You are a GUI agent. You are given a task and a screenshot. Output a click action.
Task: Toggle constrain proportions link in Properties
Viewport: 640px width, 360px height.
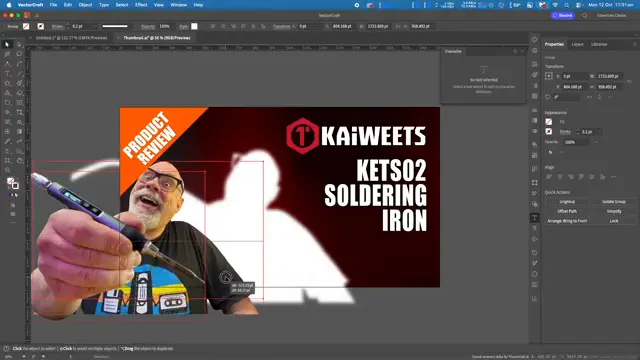(629, 81)
